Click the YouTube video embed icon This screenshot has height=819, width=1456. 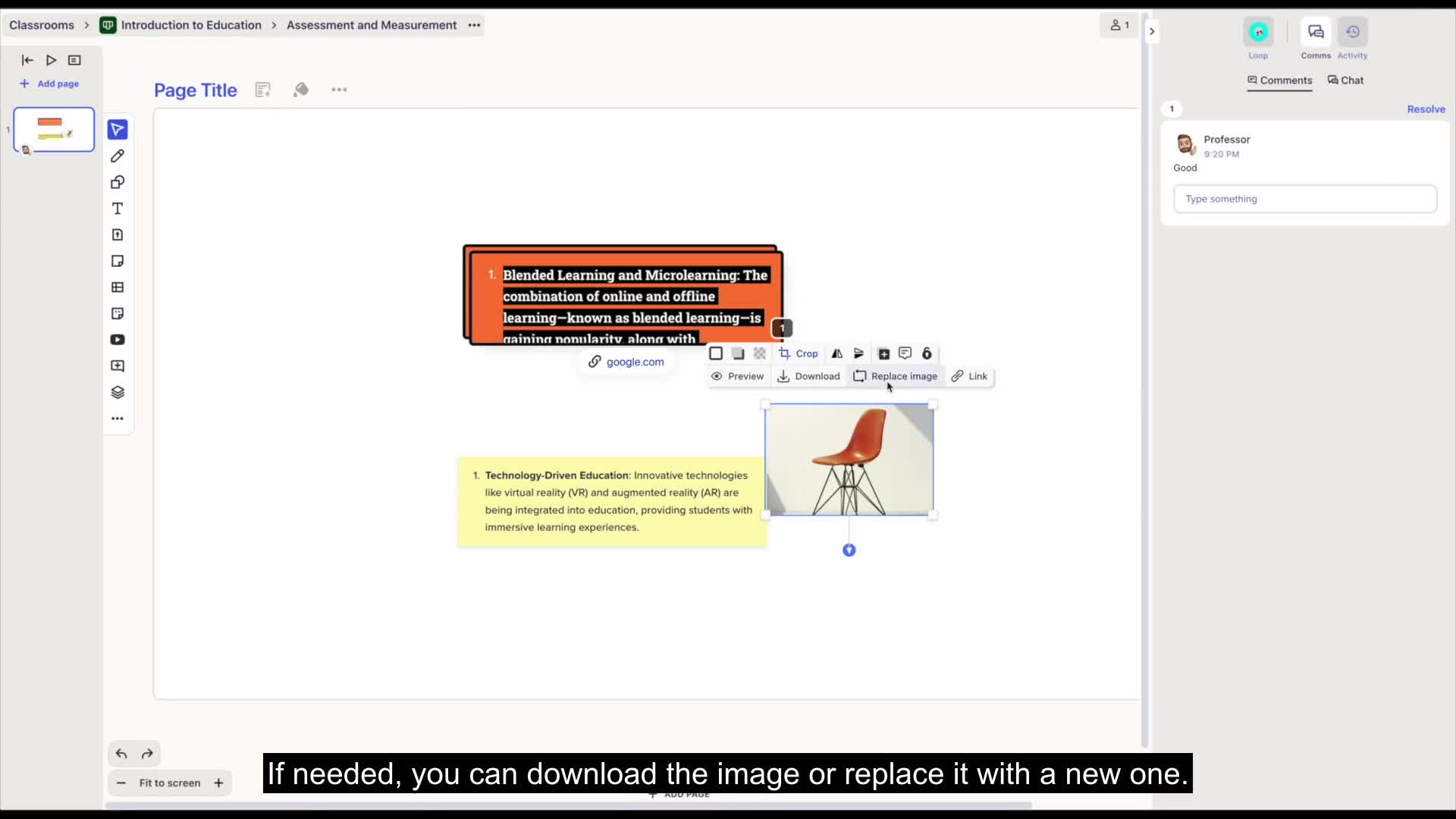(x=118, y=340)
